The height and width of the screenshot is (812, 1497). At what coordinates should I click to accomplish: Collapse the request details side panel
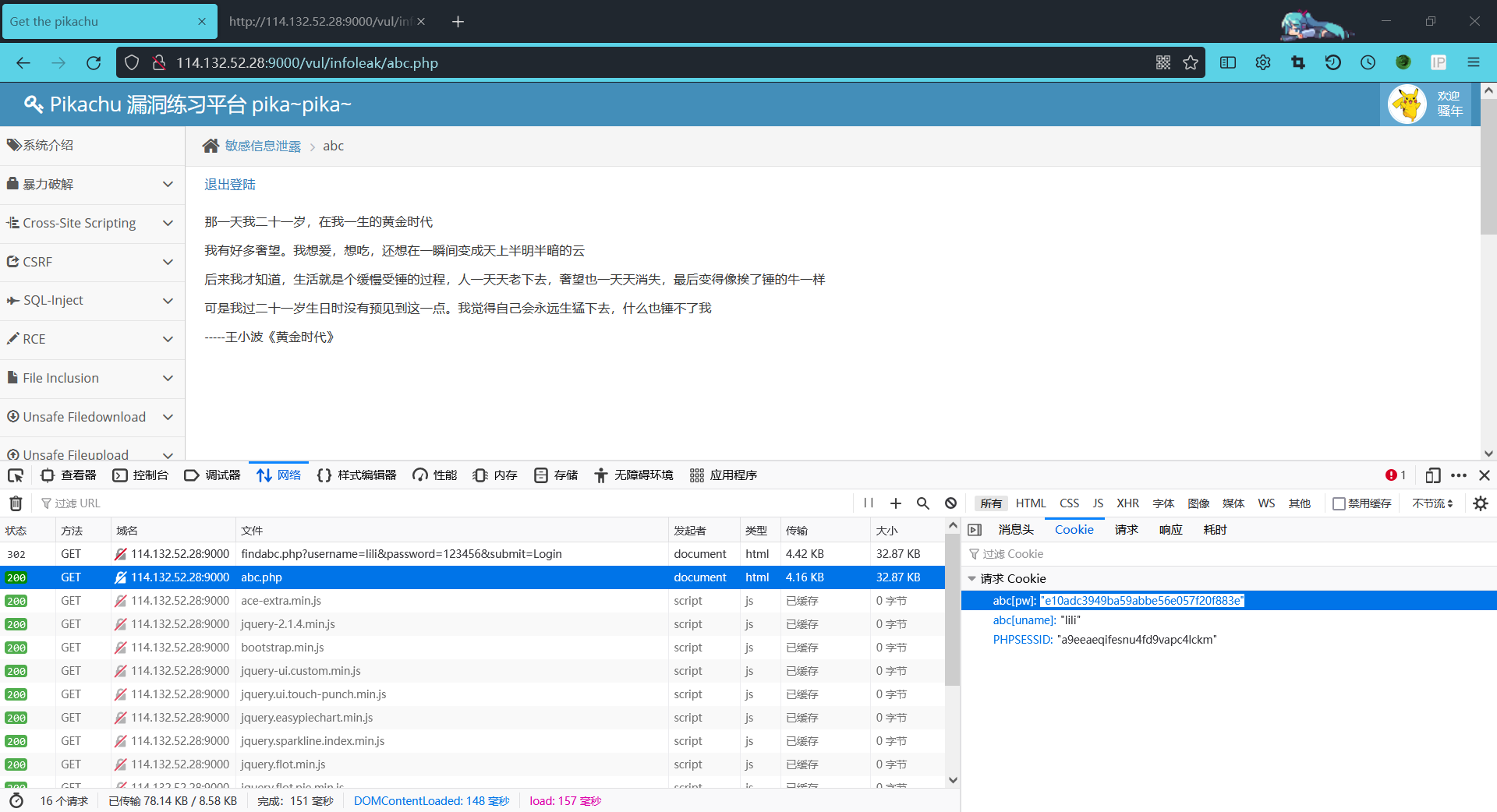coord(975,530)
